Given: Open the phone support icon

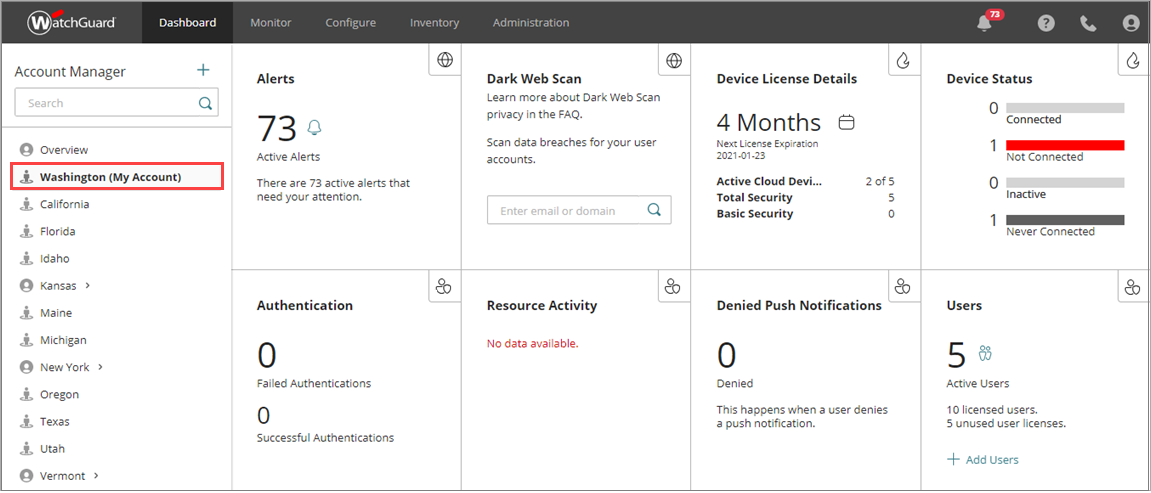Looking at the screenshot, I should (1088, 23).
